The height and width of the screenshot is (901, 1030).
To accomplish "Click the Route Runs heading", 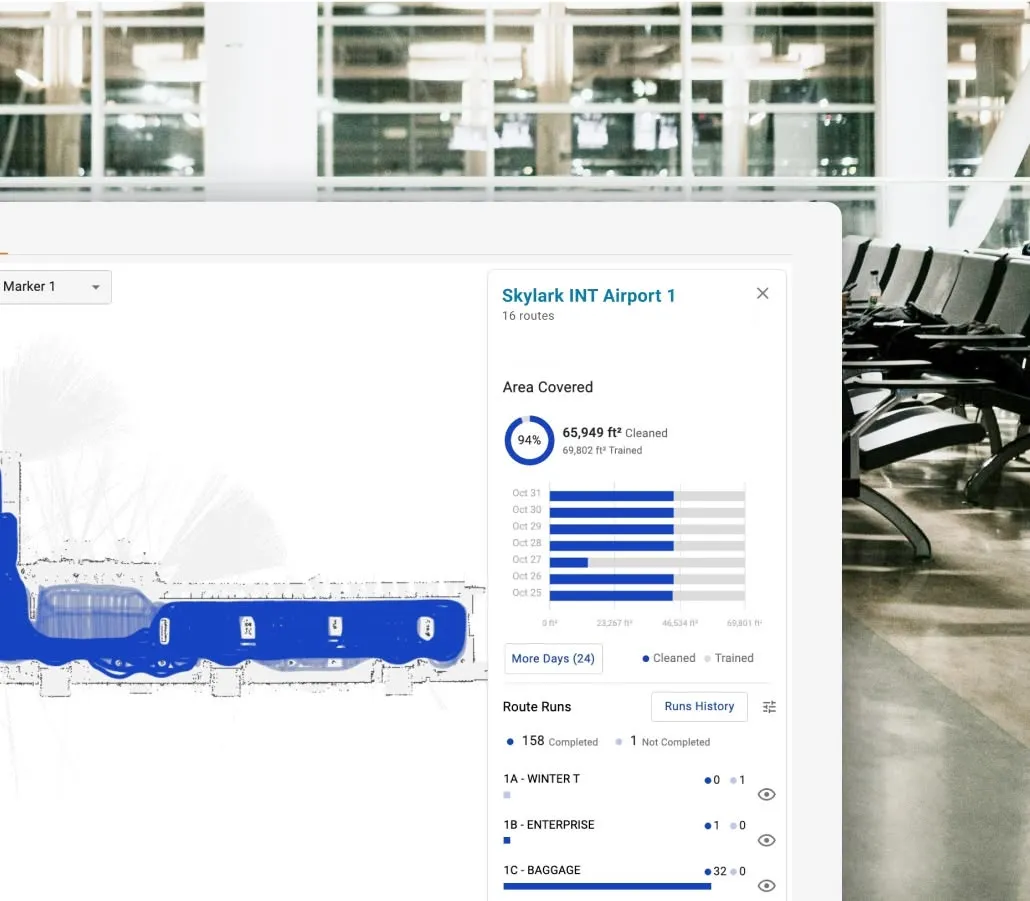I will coord(537,707).
